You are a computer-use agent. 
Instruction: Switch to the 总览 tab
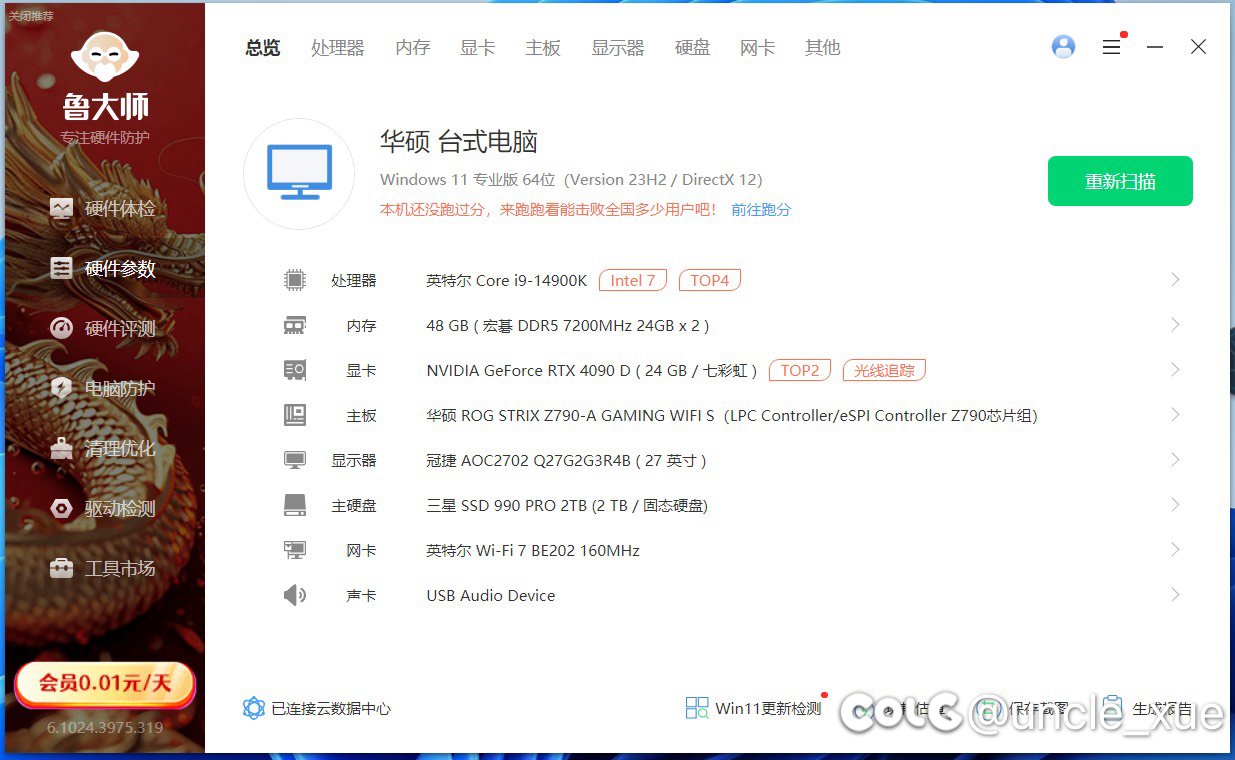pos(263,48)
